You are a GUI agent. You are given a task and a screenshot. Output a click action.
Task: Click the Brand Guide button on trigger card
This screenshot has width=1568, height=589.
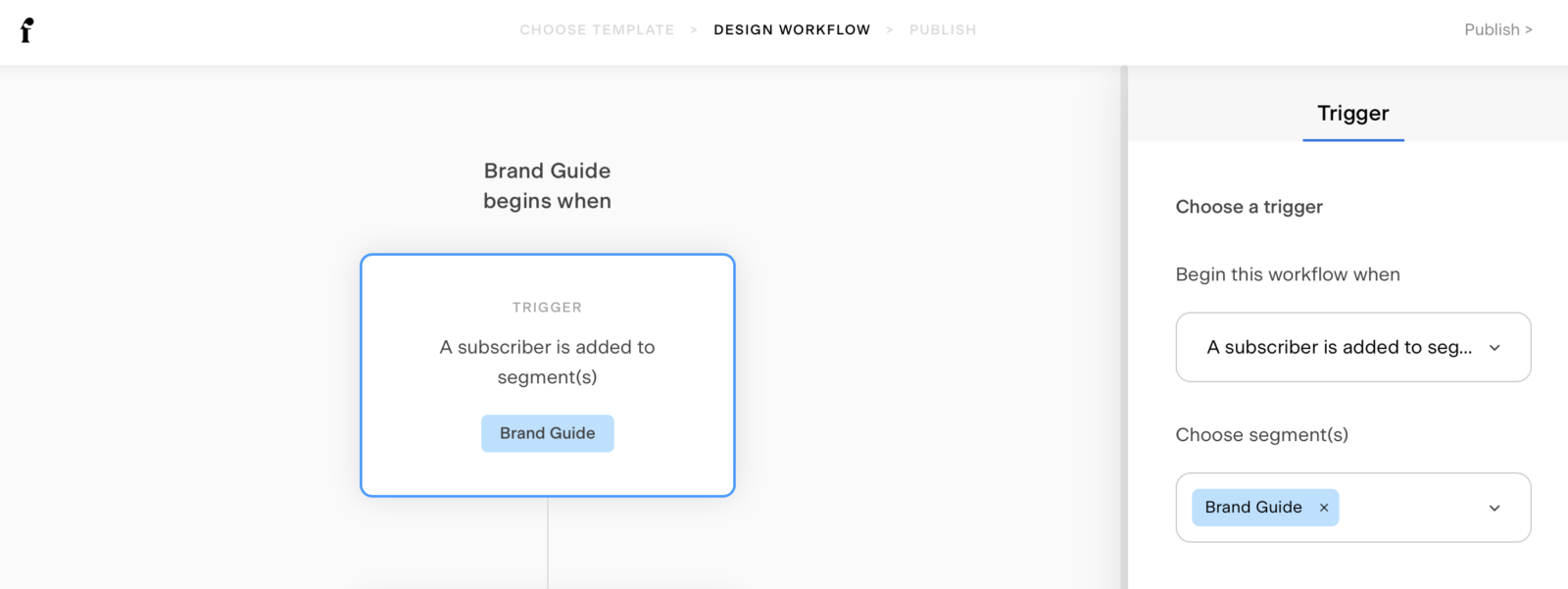[x=547, y=432]
